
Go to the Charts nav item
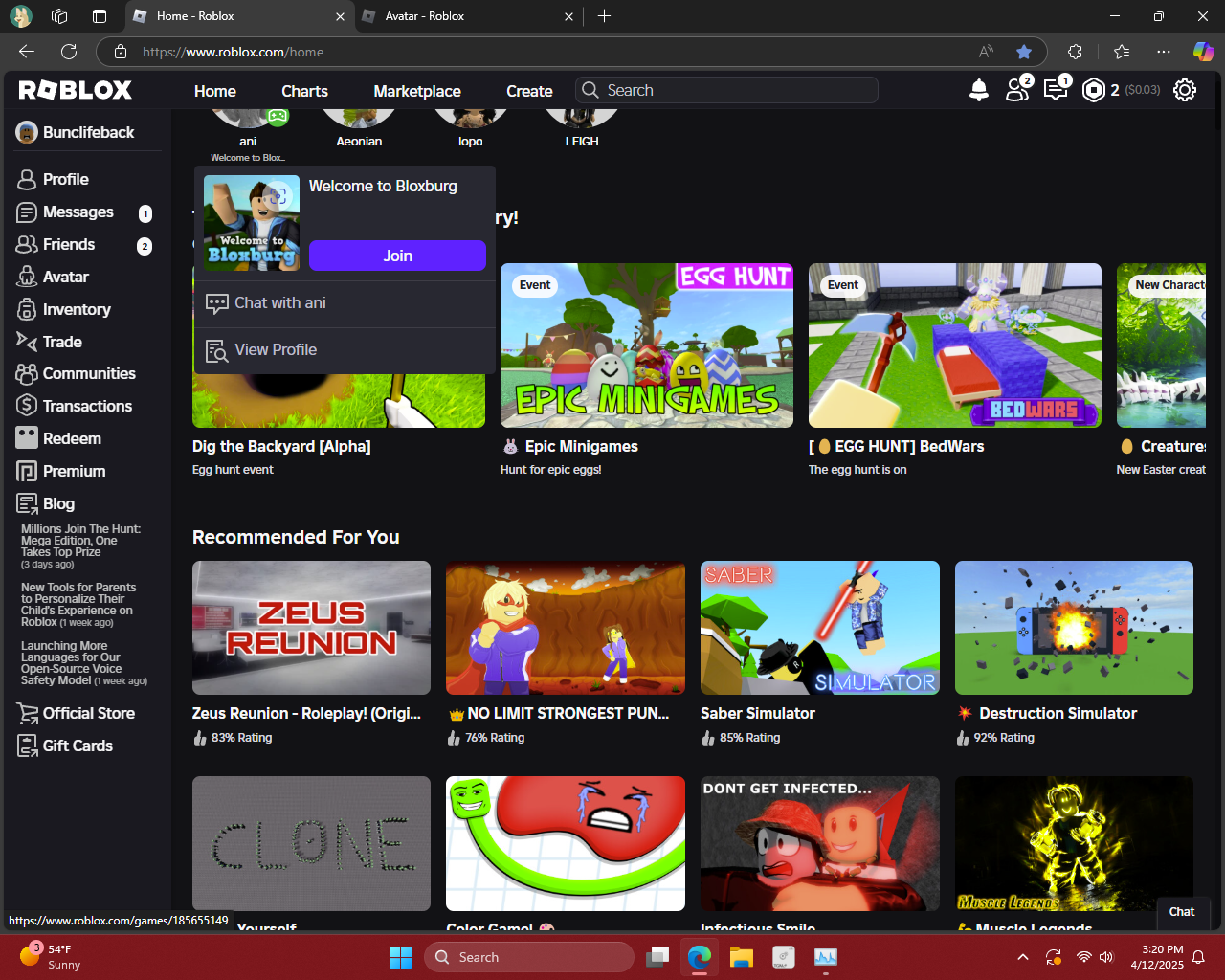click(x=304, y=91)
